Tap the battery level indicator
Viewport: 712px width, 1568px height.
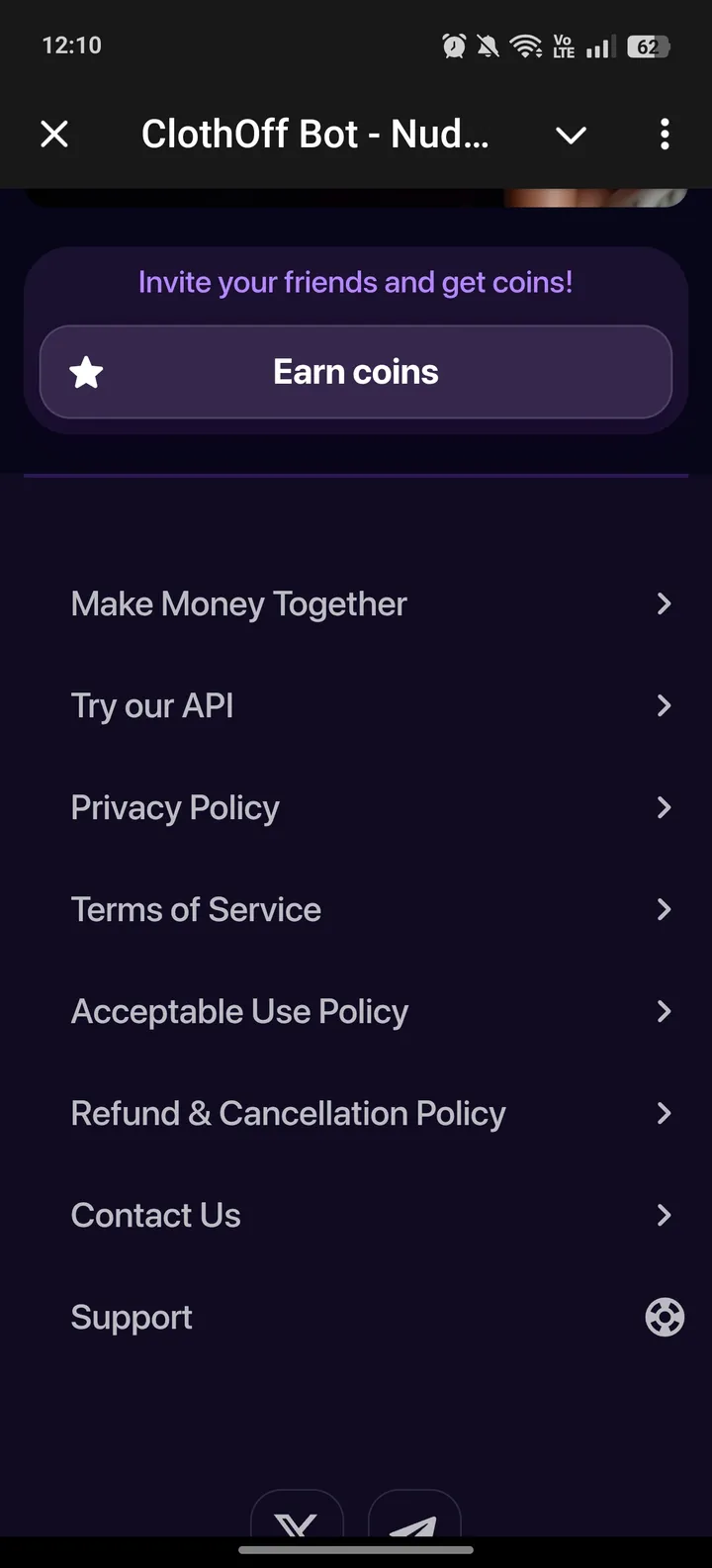click(x=648, y=46)
